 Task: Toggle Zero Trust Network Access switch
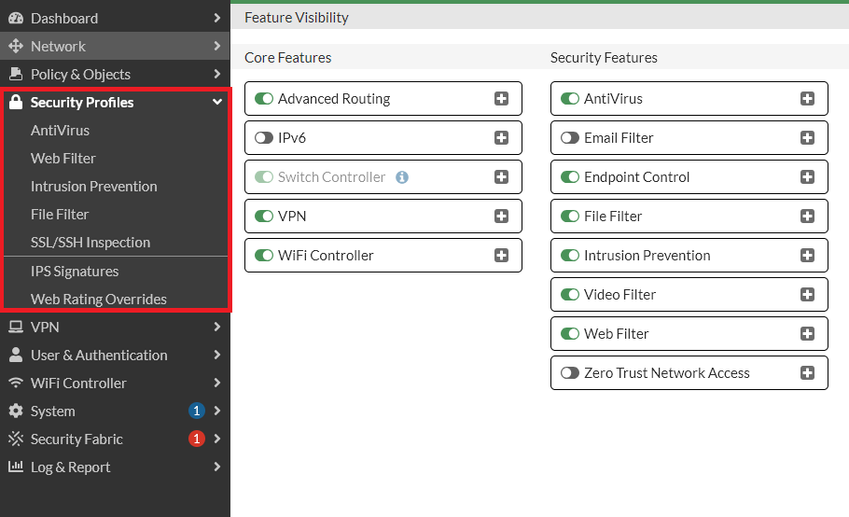pos(570,373)
